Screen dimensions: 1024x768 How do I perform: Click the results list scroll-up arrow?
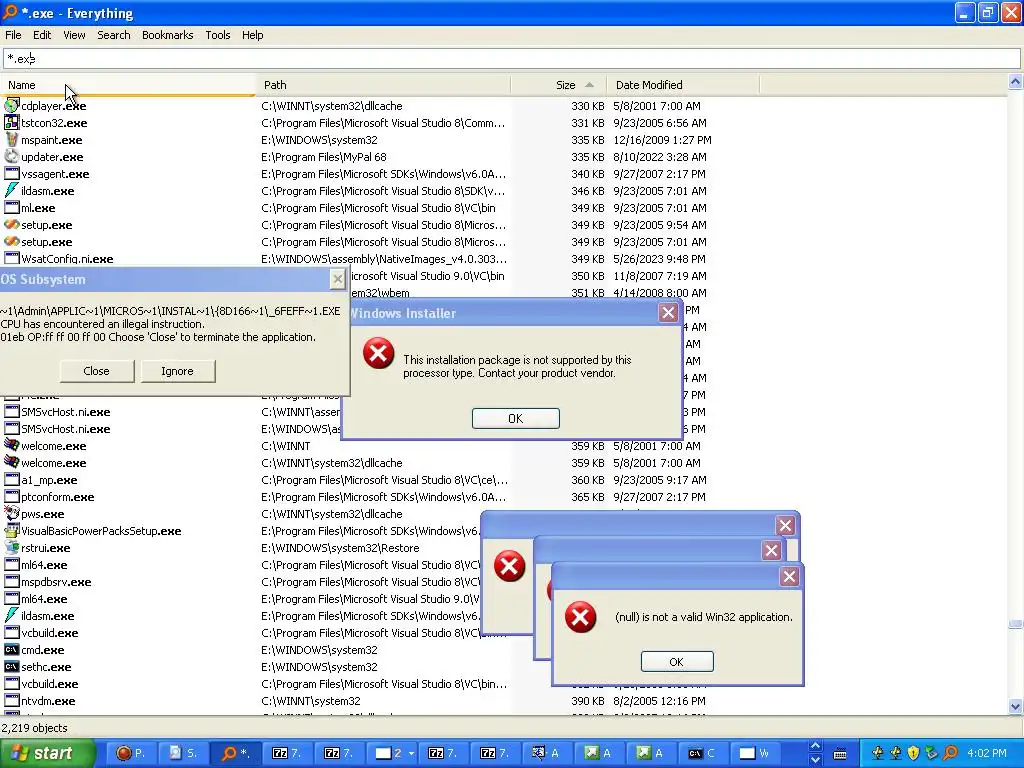click(x=1015, y=82)
